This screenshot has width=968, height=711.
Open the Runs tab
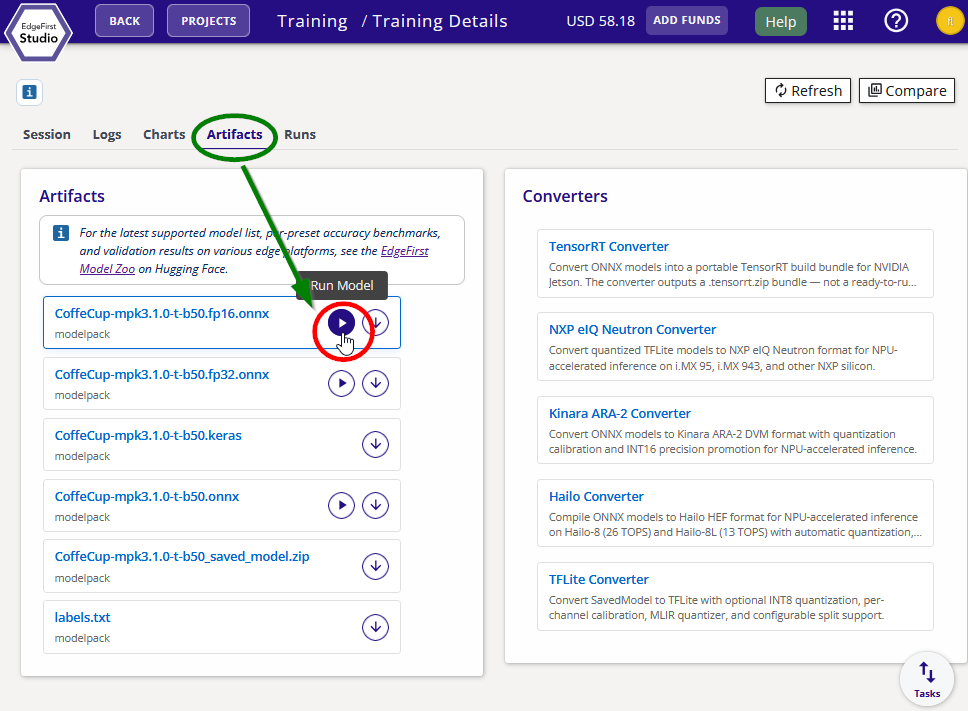300,135
